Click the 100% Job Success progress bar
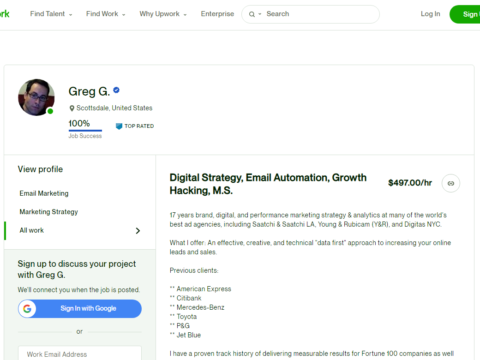Screen dimensions: 480x360 tap(85, 130)
